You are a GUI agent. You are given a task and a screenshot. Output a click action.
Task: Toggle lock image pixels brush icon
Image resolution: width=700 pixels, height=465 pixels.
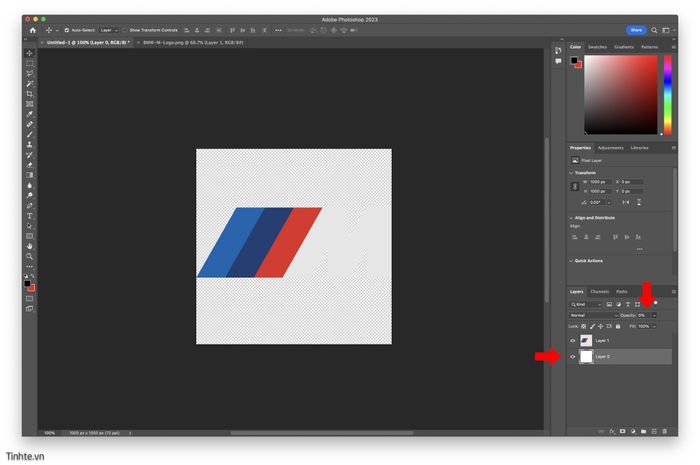[592, 326]
